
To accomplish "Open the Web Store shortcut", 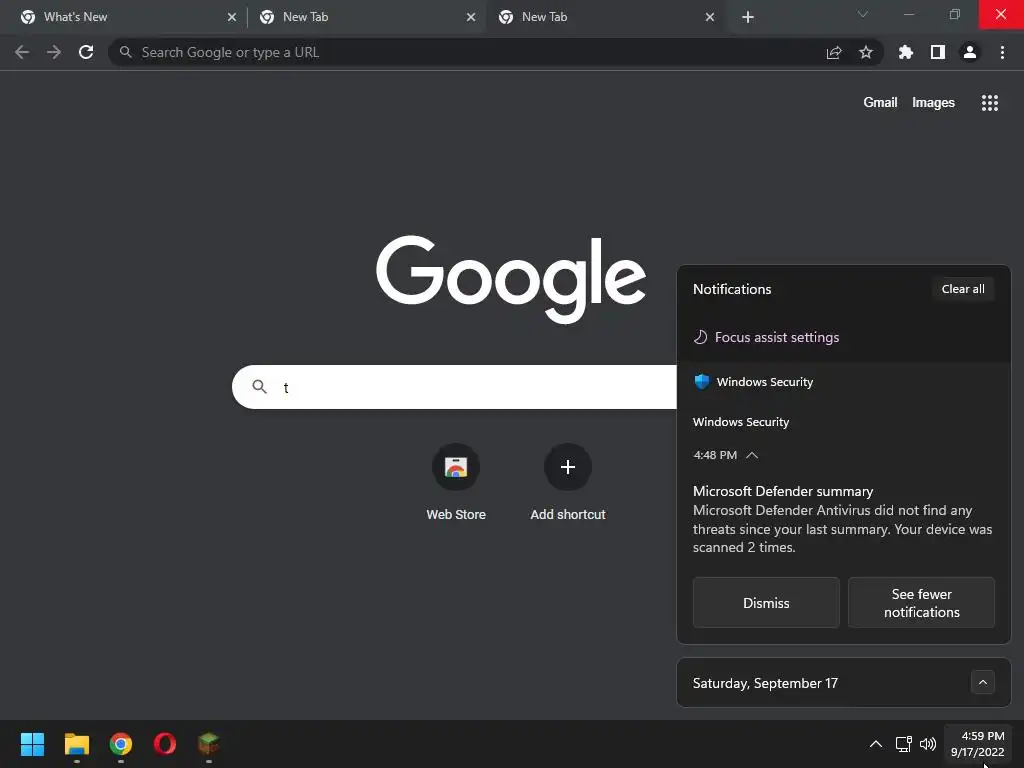I will click(x=456, y=483).
